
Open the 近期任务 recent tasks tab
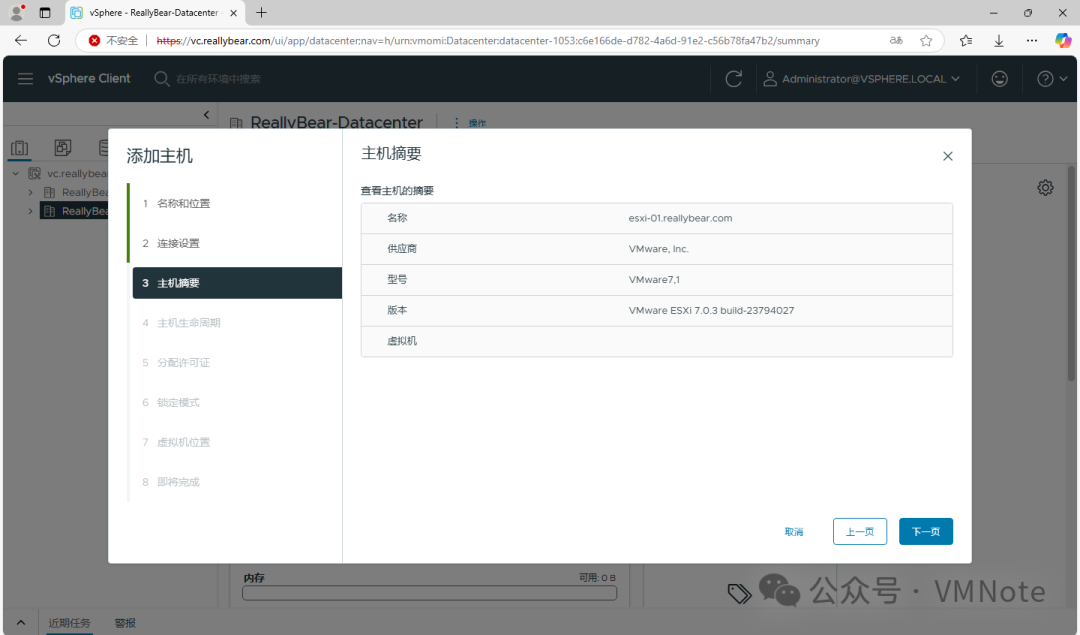pyautogui.click(x=69, y=623)
